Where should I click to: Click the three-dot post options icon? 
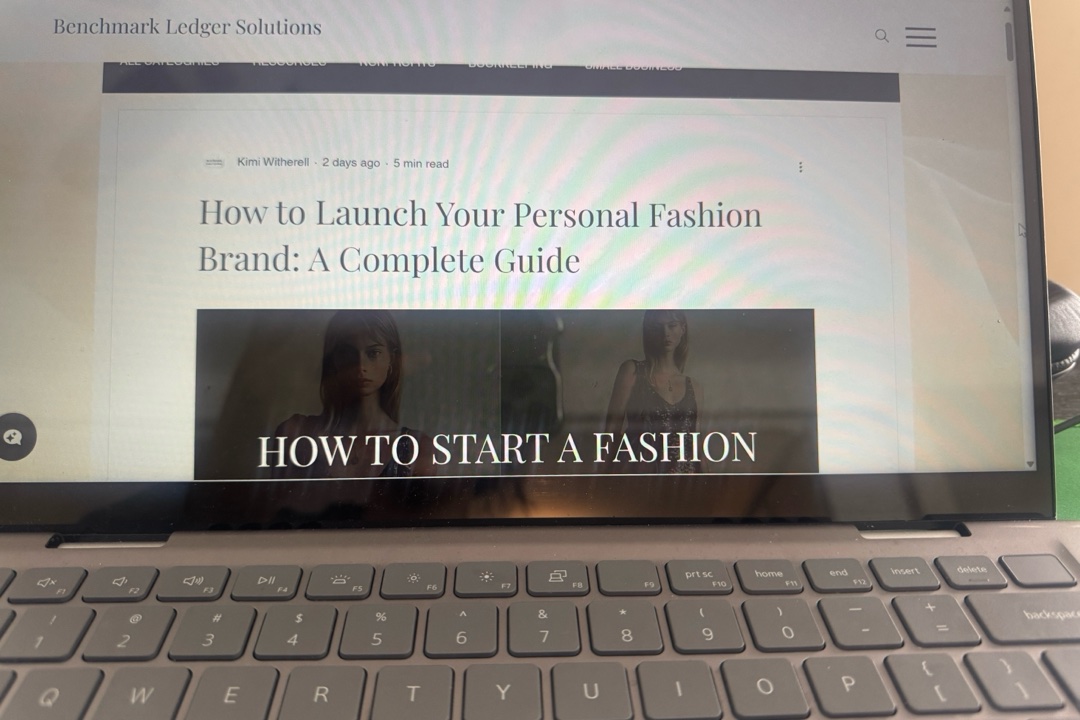point(800,167)
